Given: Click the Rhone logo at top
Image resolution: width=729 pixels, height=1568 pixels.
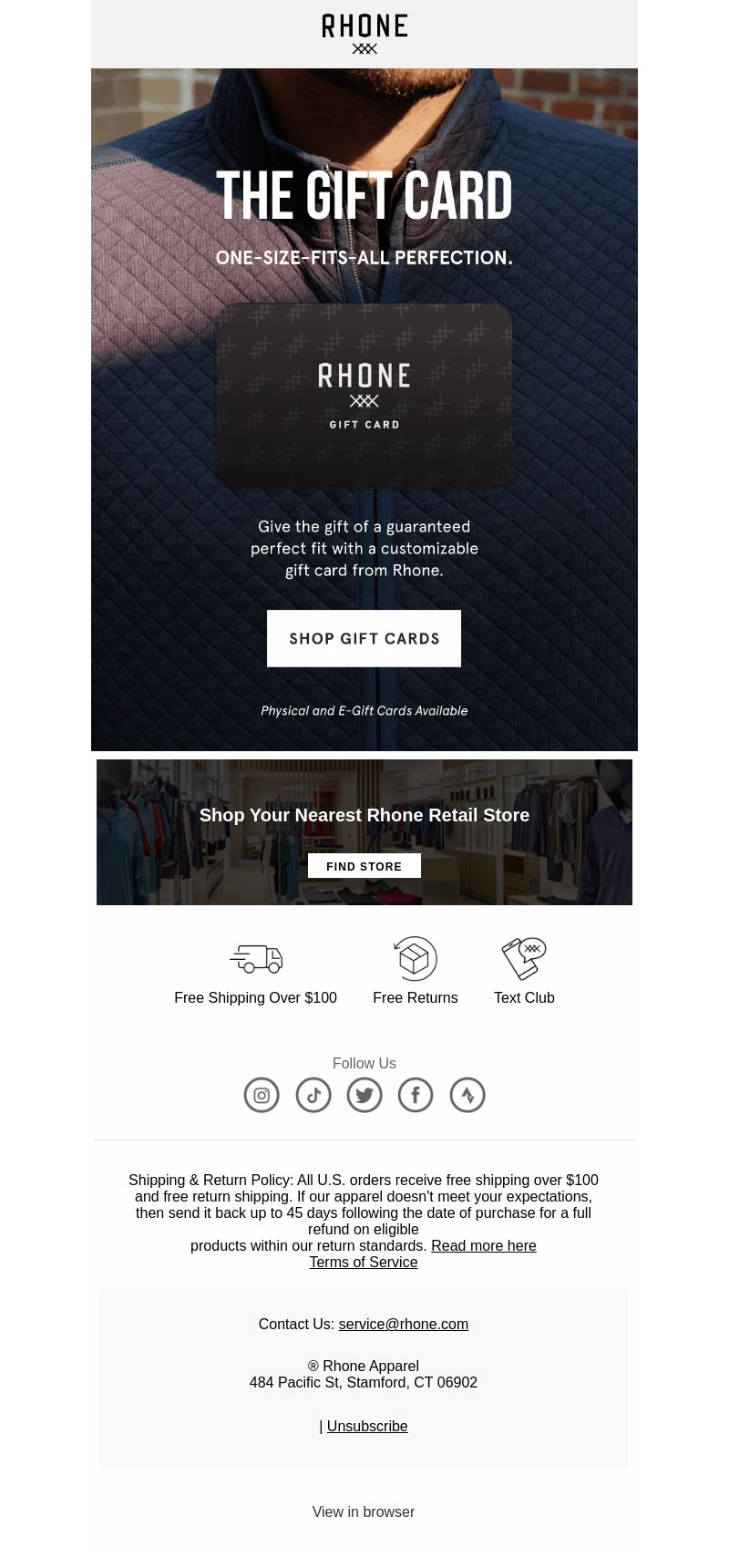Looking at the screenshot, I should (x=364, y=34).
